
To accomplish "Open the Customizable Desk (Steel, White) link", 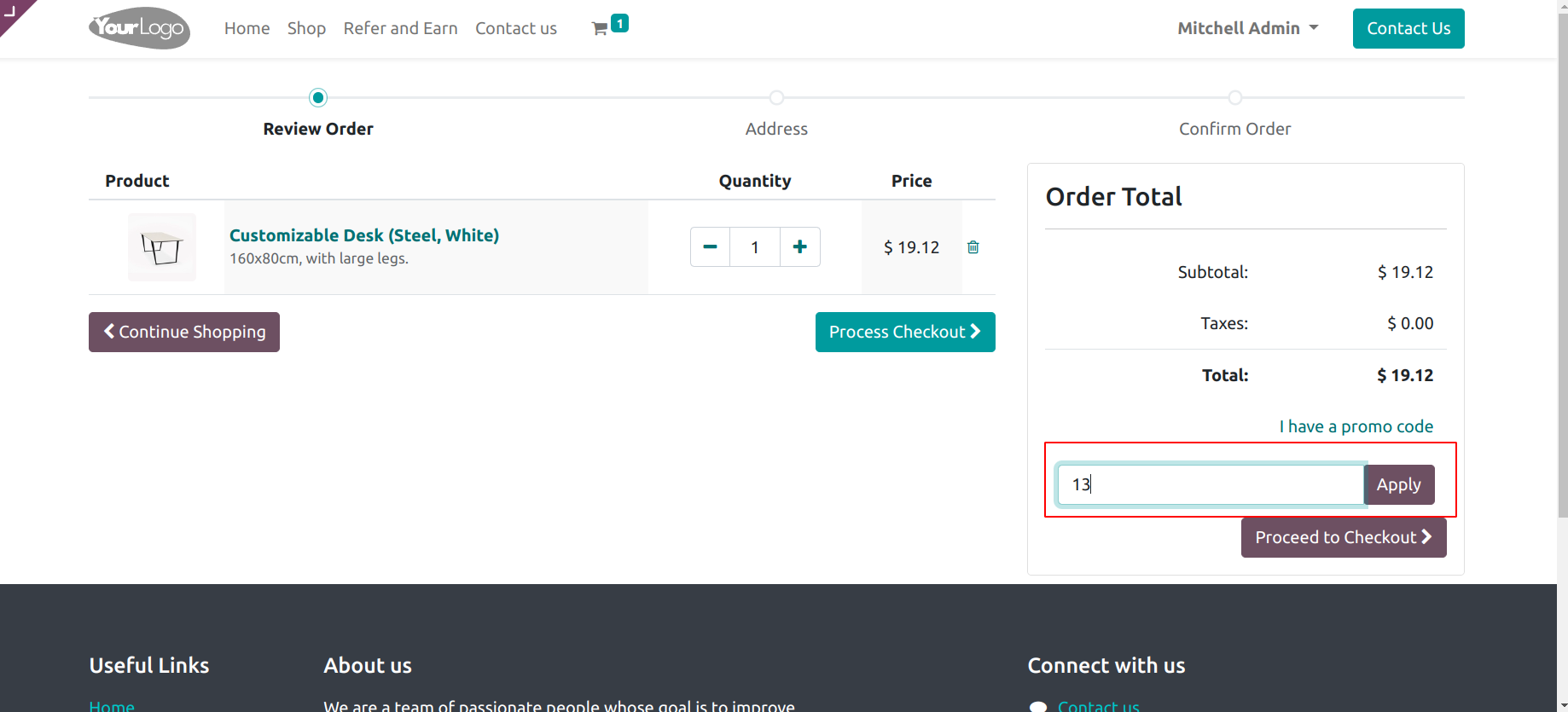I will (364, 235).
